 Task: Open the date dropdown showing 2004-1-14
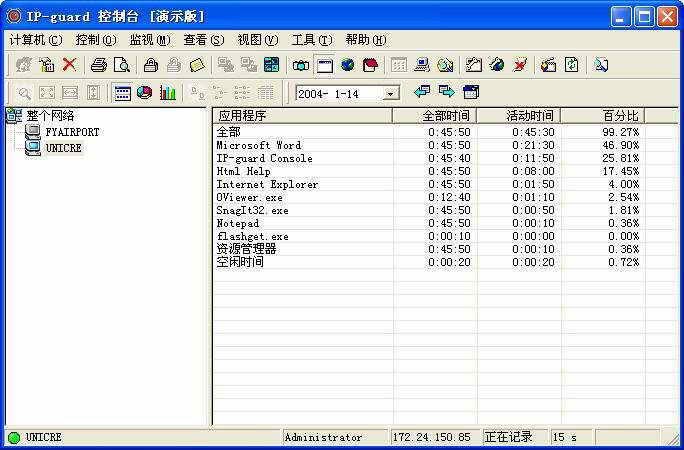[391, 93]
